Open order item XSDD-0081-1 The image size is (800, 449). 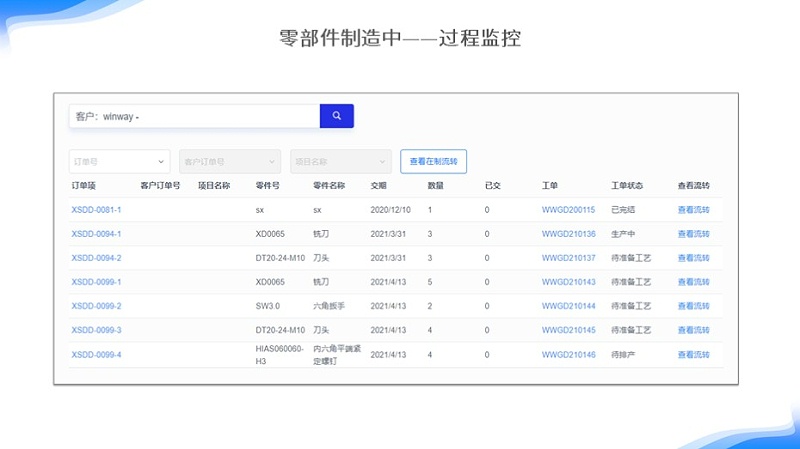coord(96,210)
